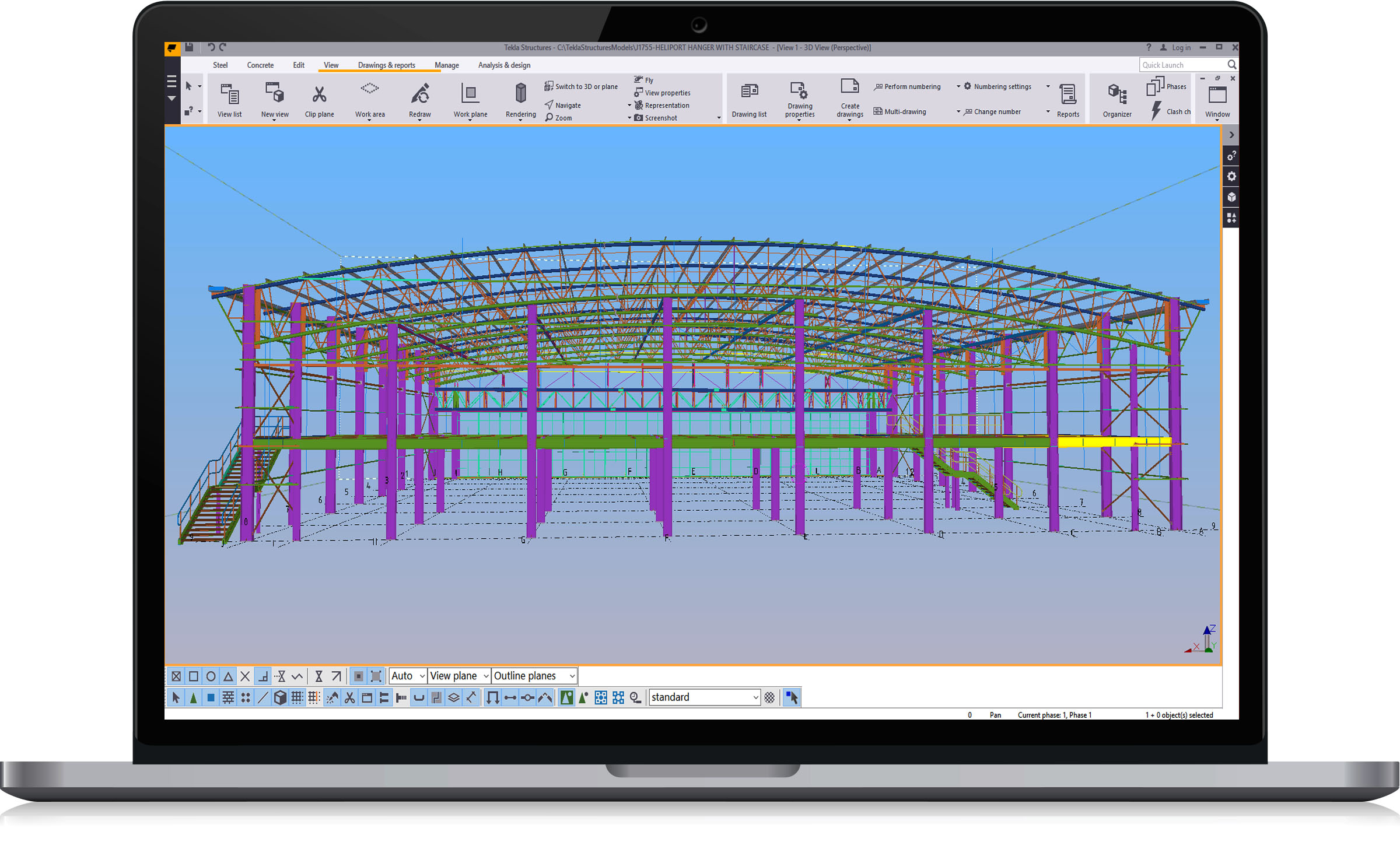The height and width of the screenshot is (842, 1400).
Task: Open the Auto snap depth dropdown
Action: point(422,676)
